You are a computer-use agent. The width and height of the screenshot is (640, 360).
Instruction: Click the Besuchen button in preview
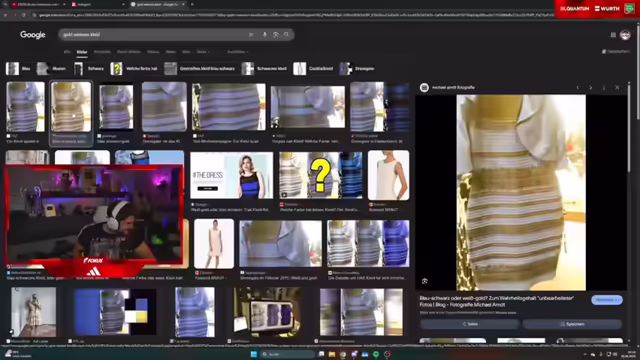coord(607,300)
